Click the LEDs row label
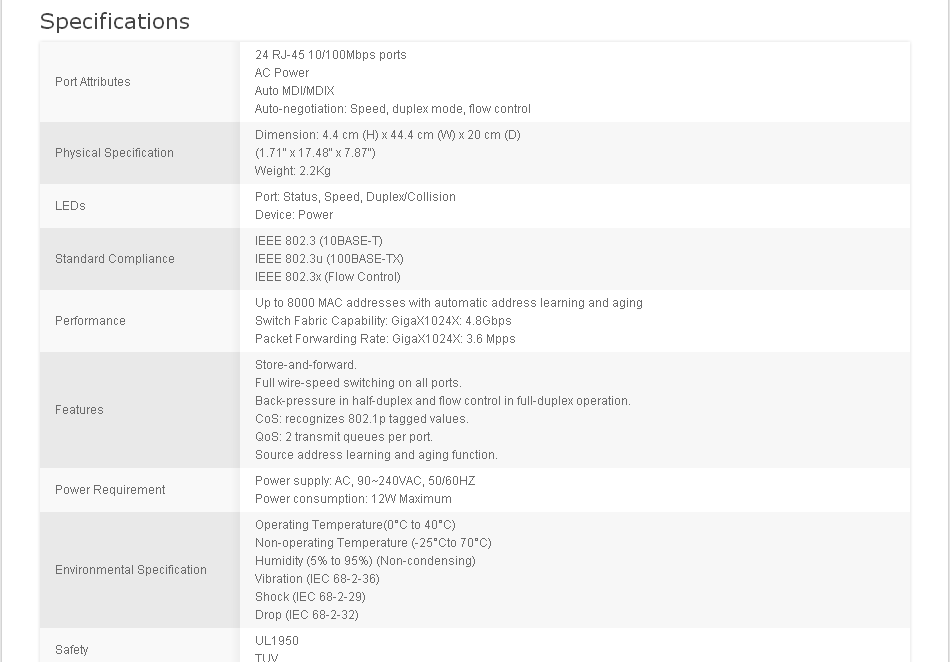This screenshot has width=951, height=664. point(70,206)
